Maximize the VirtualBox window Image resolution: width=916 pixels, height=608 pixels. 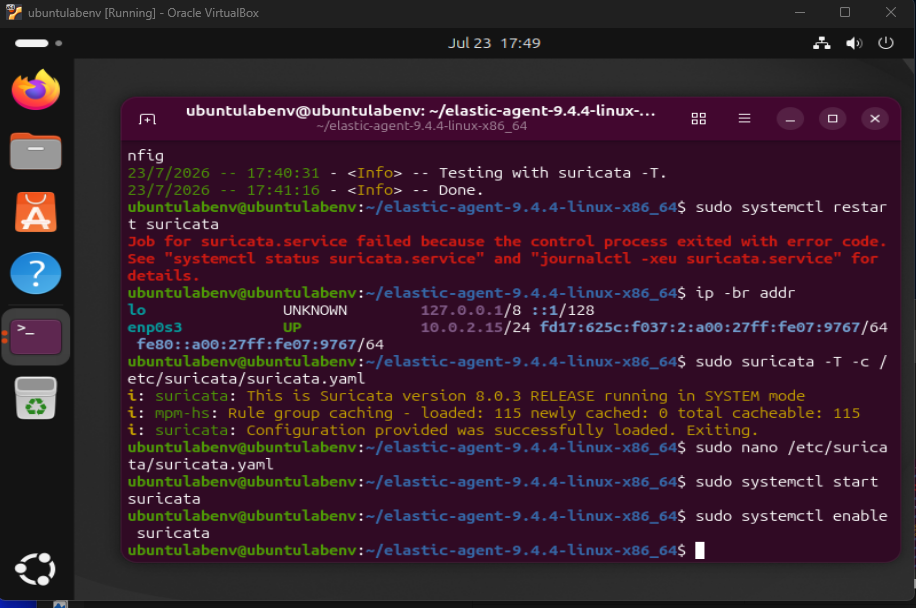[x=845, y=12]
